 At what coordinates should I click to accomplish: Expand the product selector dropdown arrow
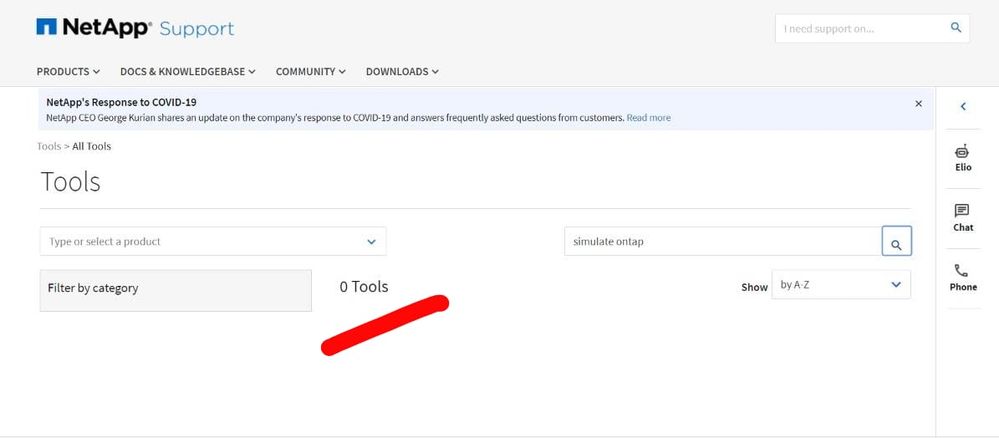pyautogui.click(x=371, y=242)
